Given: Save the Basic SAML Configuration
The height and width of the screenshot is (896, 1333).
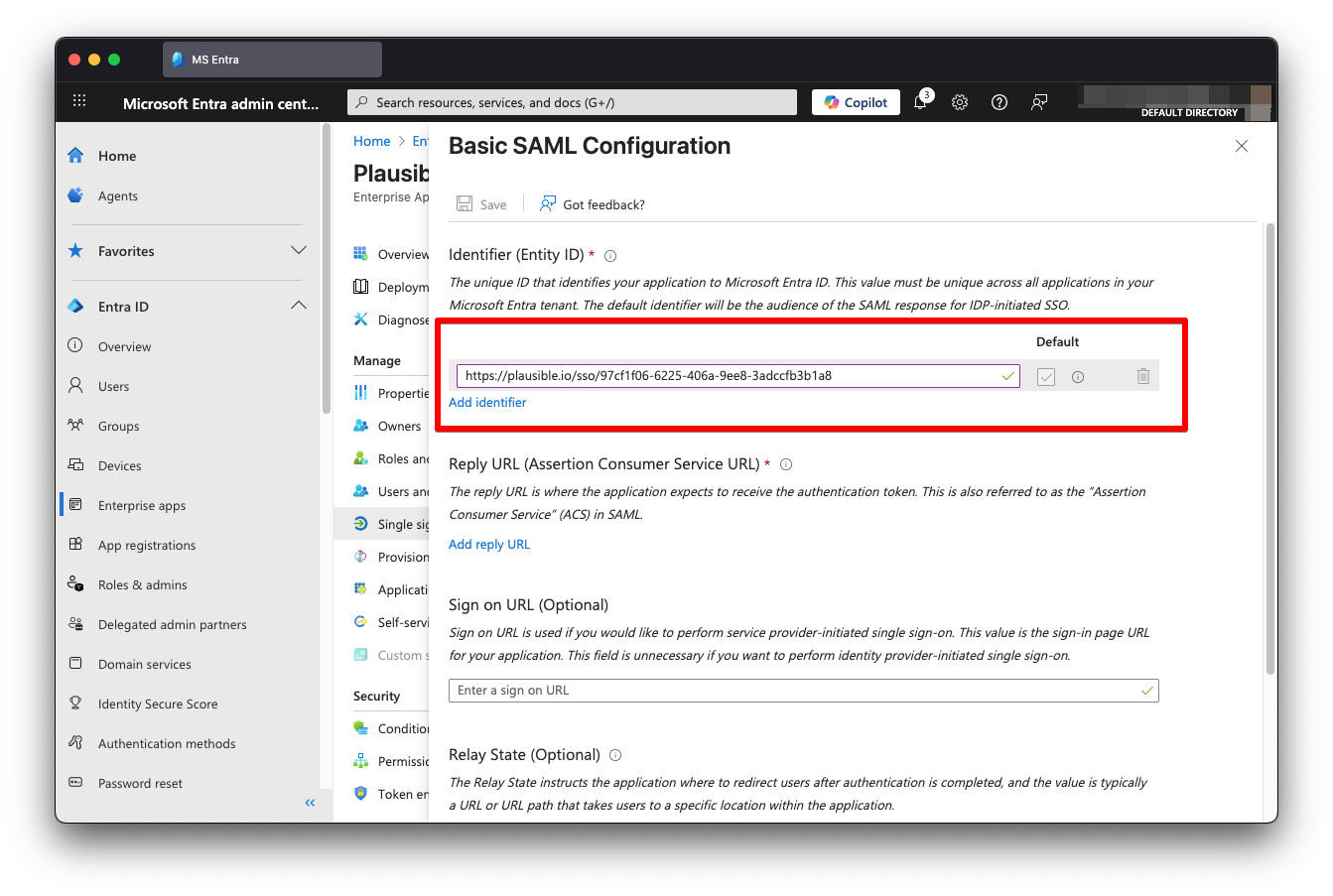Looking at the screenshot, I should tap(481, 203).
